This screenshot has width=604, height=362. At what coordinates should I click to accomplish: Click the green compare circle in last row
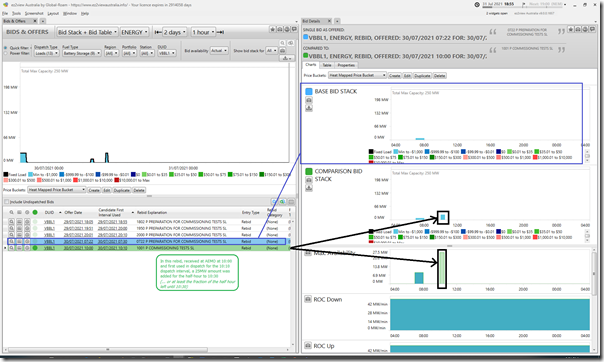click(35, 248)
